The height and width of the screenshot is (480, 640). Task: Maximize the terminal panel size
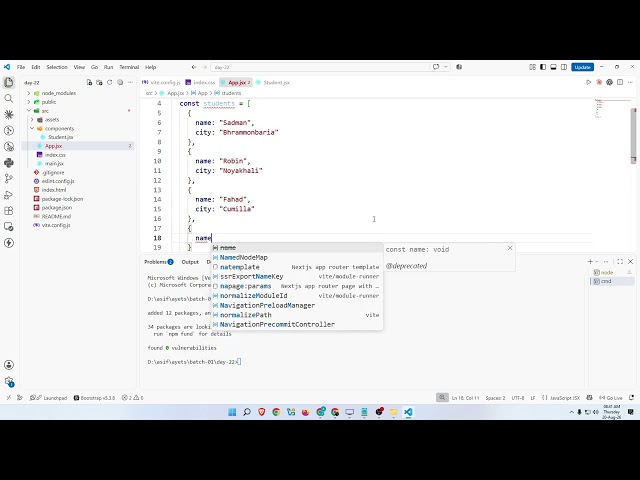(620, 261)
